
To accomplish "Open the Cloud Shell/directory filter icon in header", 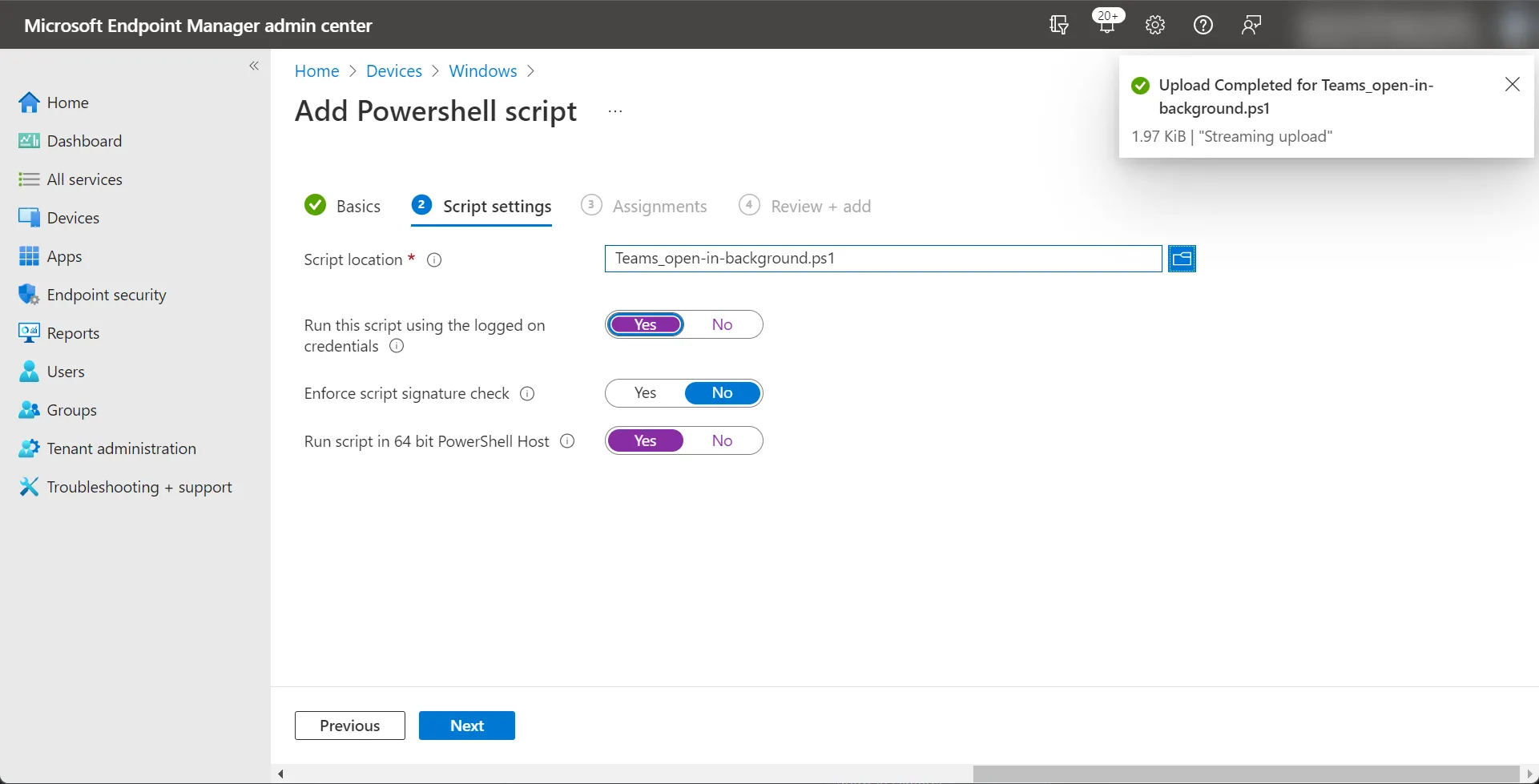I will tap(1058, 26).
